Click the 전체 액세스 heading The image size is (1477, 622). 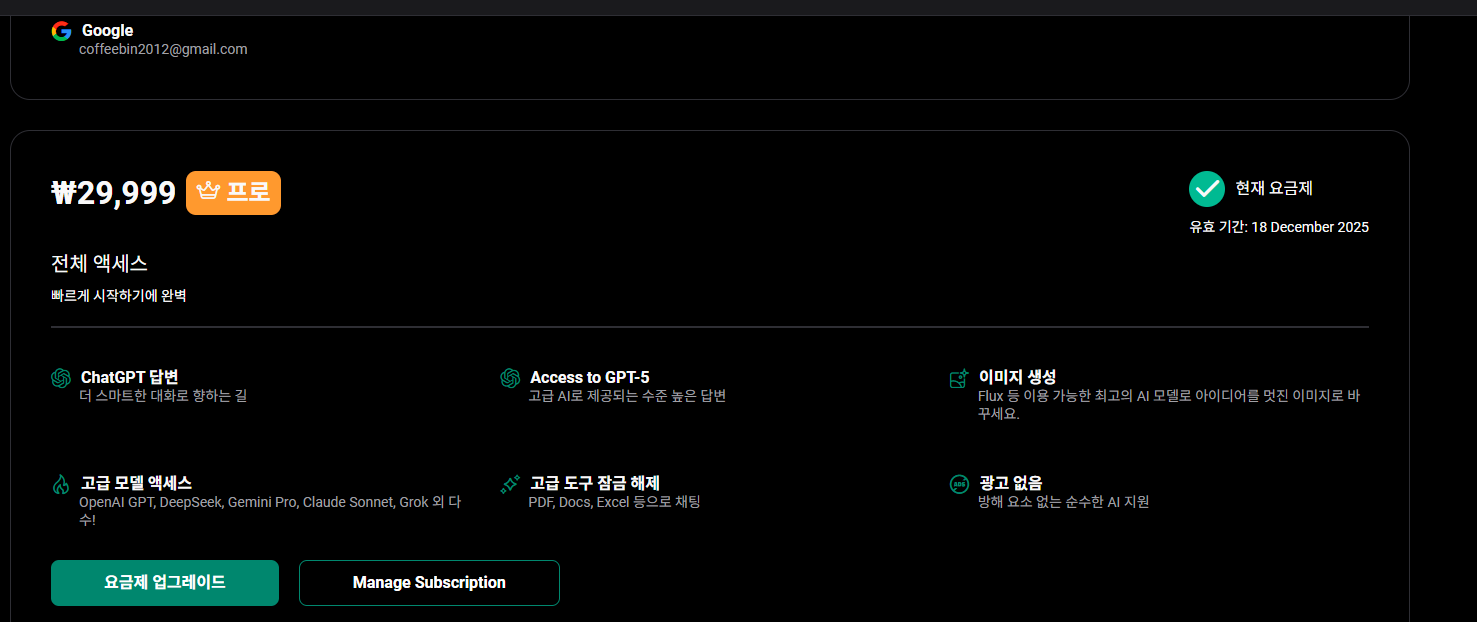[x=99, y=264]
